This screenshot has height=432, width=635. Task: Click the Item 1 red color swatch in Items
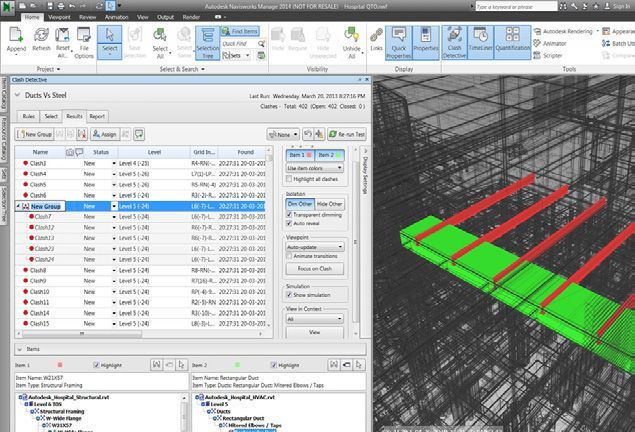(60, 365)
